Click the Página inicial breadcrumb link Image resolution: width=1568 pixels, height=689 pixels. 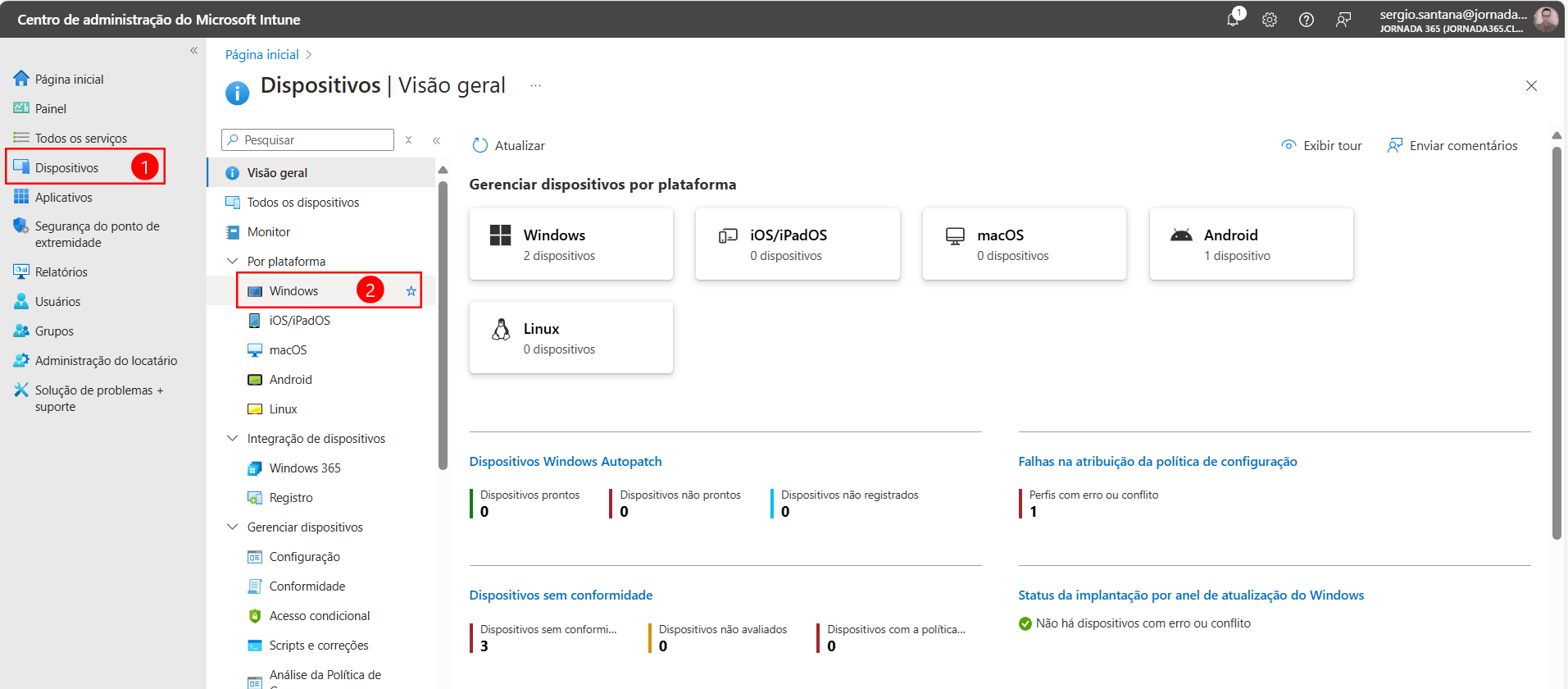coord(262,55)
